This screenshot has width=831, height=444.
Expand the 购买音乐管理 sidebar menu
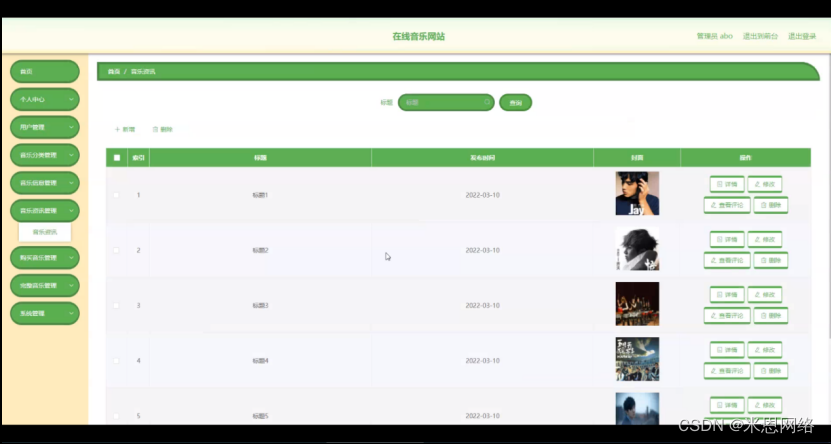[45, 257]
